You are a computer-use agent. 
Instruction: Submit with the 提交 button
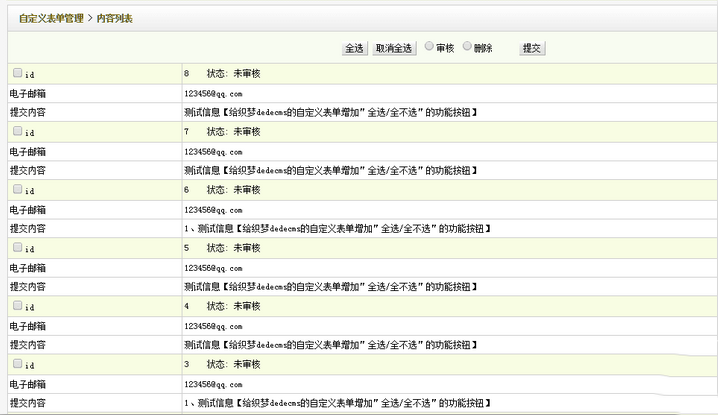point(532,48)
